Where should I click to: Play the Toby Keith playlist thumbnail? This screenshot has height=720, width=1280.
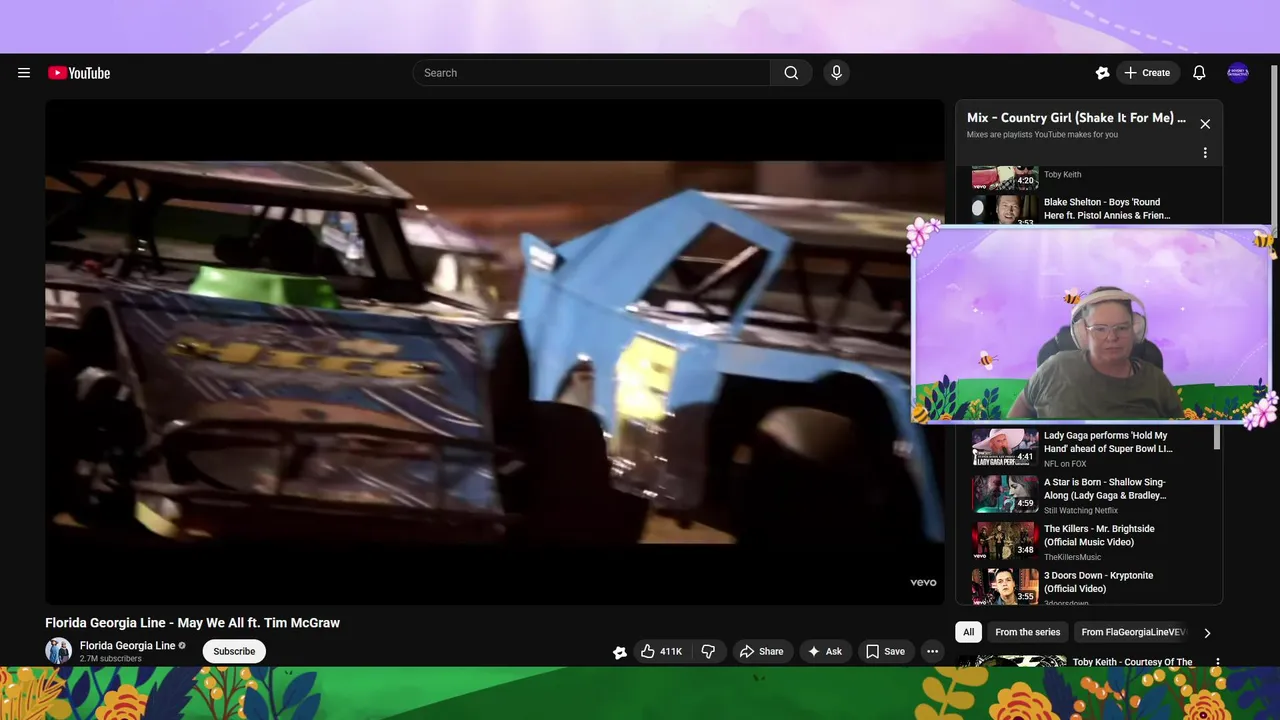click(1005, 178)
